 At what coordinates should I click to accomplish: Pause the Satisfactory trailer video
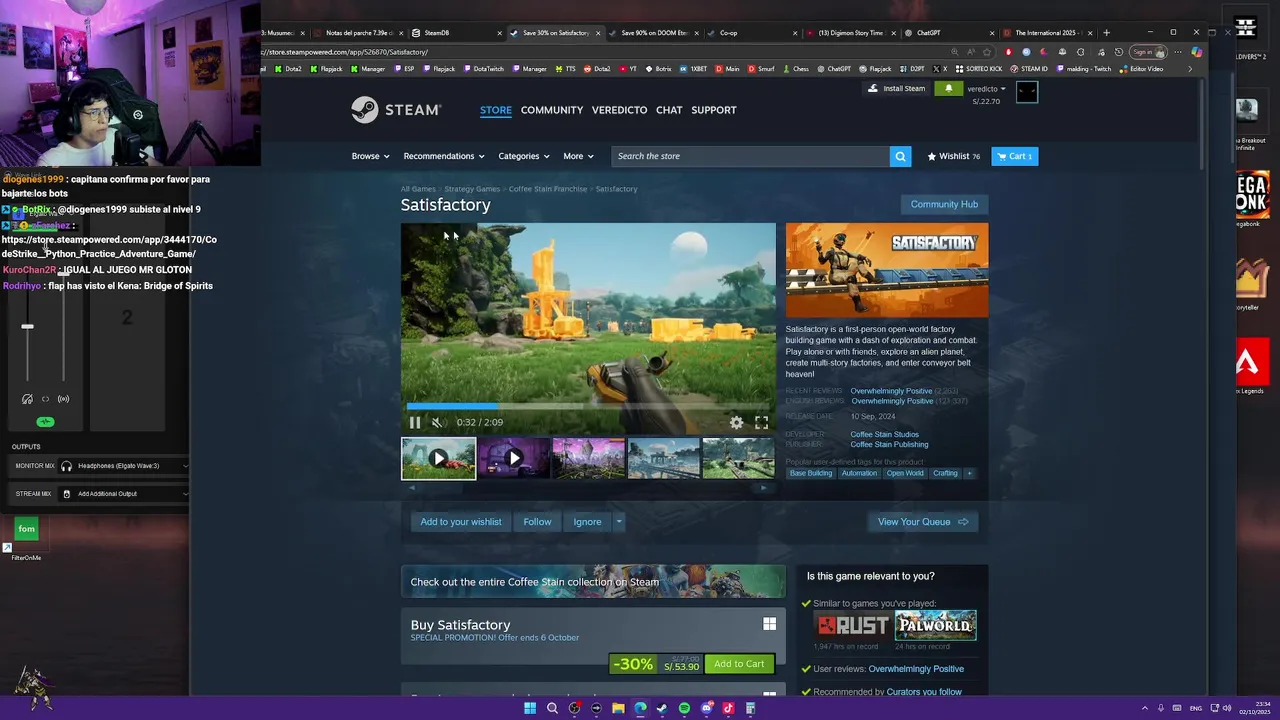tap(415, 422)
